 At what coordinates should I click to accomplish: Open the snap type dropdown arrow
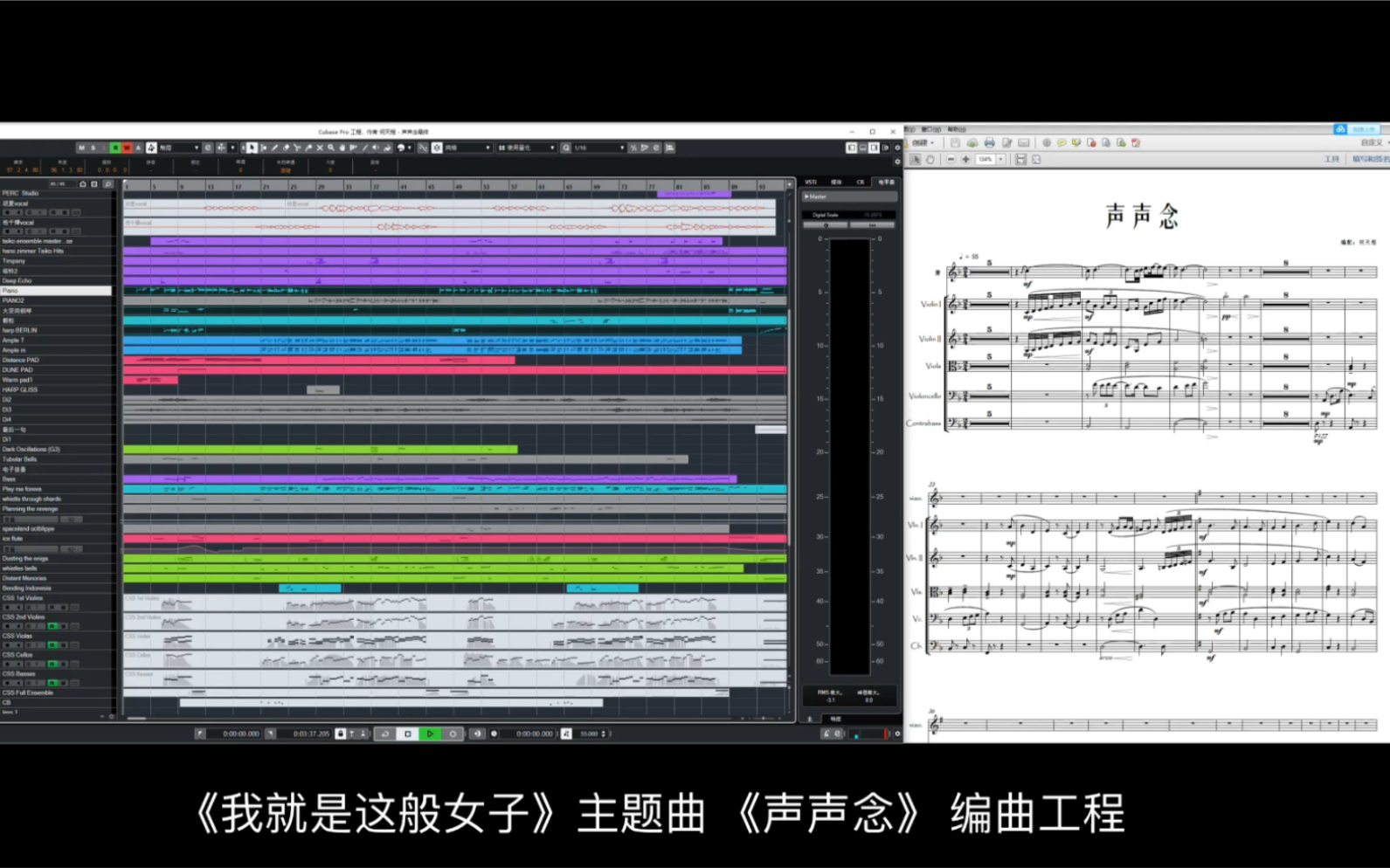click(x=488, y=148)
